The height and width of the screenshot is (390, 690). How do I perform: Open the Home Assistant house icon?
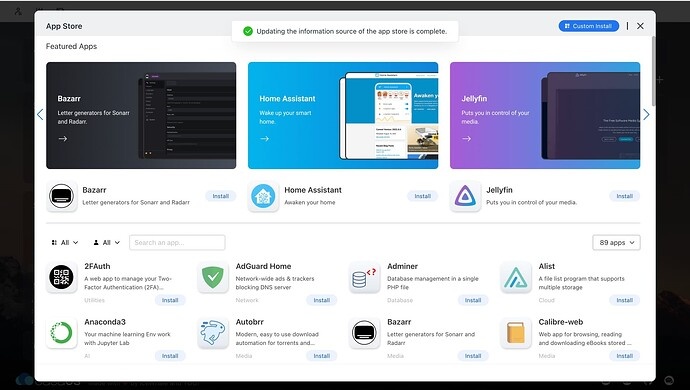click(x=263, y=196)
